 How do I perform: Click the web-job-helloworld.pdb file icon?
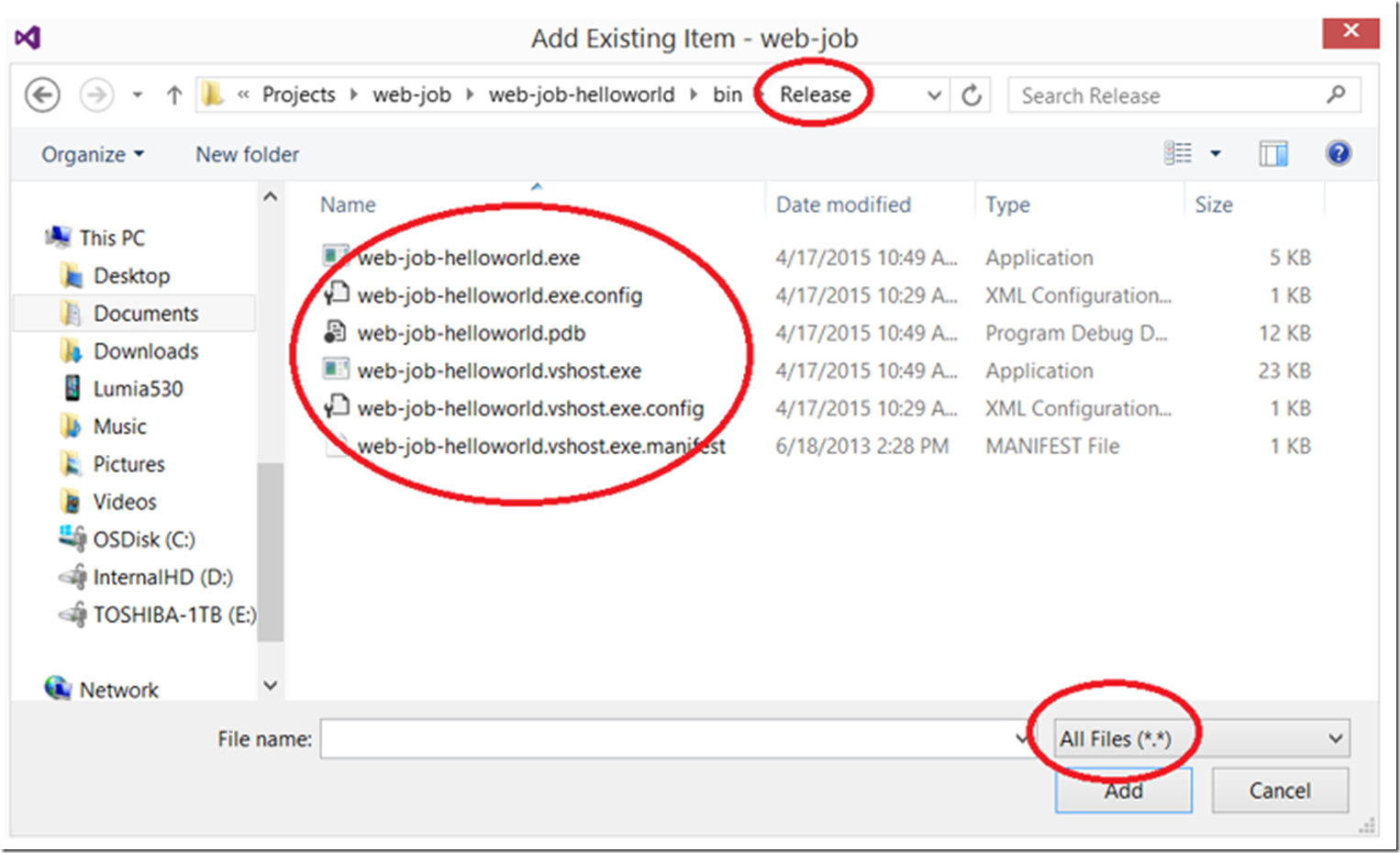pyautogui.click(x=336, y=331)
